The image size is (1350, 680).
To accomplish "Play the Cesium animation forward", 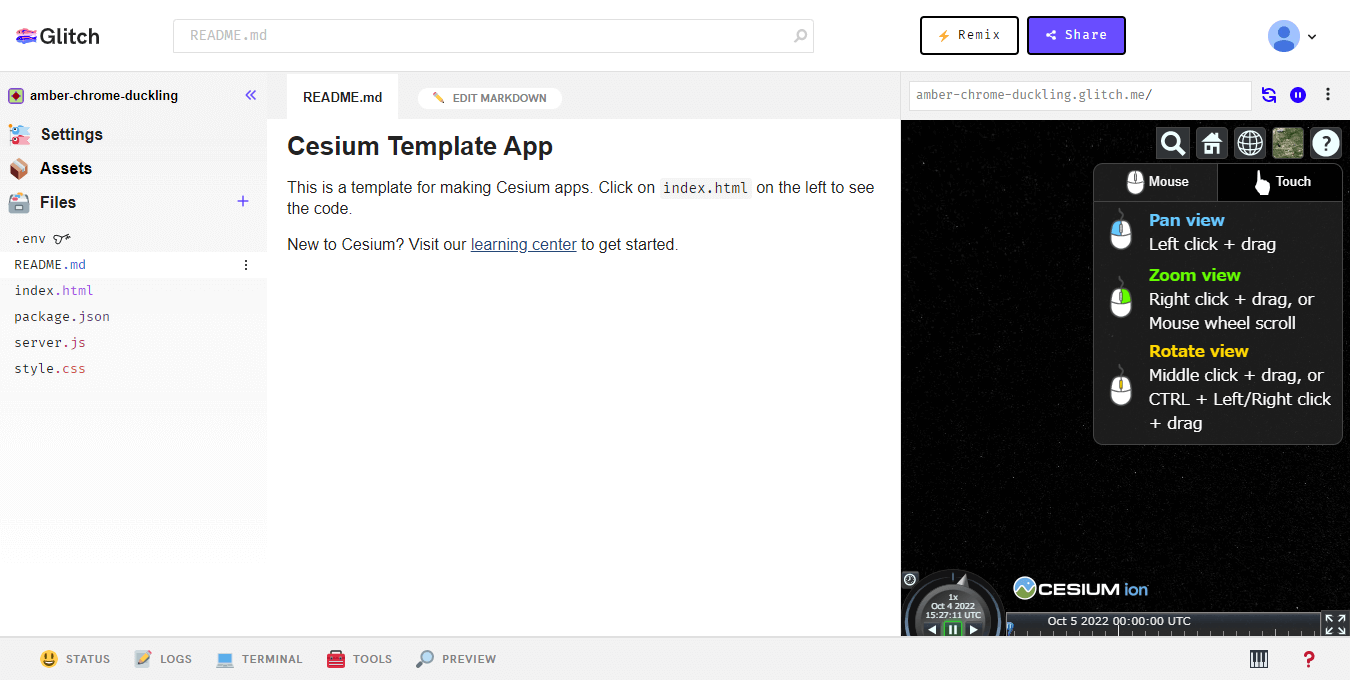I will [x=974, y=629].
